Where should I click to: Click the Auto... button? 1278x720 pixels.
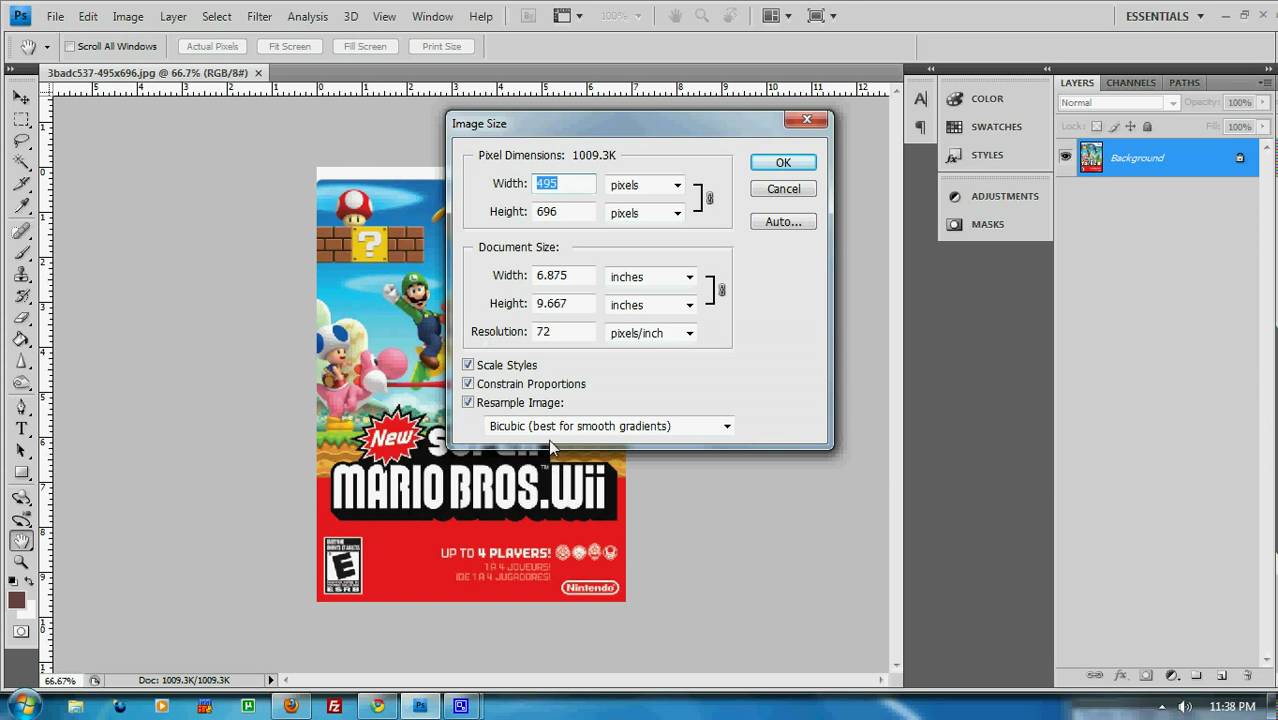[x=783, y=221]
